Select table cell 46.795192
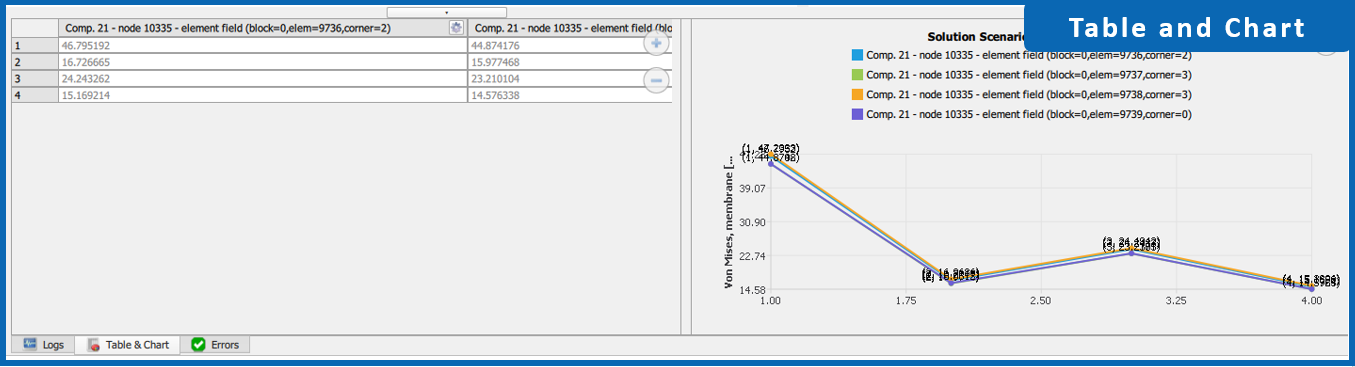This screenshot has height=367, width=1355. 263,45
